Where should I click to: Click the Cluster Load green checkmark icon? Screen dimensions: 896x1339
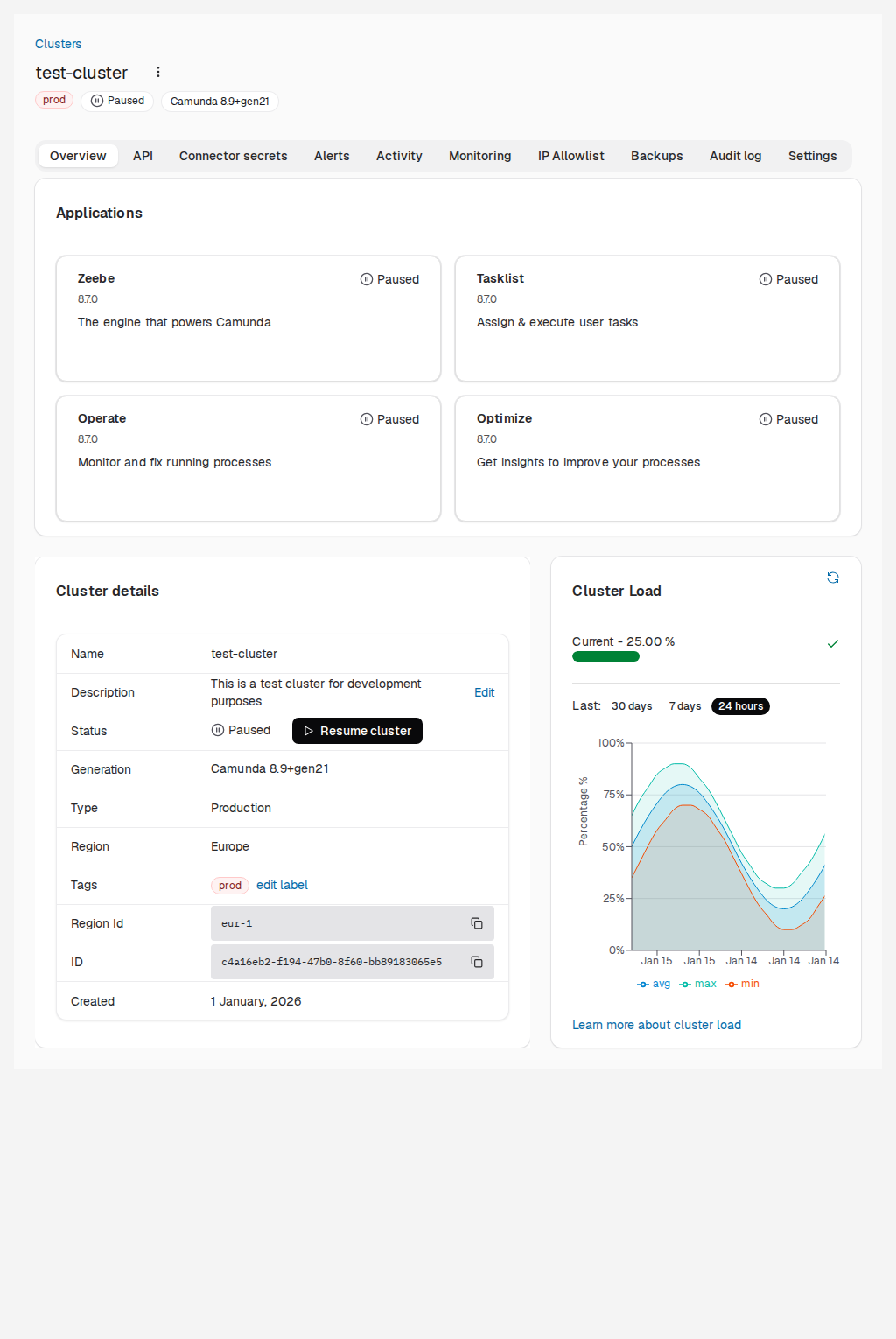tap(833, 643)
